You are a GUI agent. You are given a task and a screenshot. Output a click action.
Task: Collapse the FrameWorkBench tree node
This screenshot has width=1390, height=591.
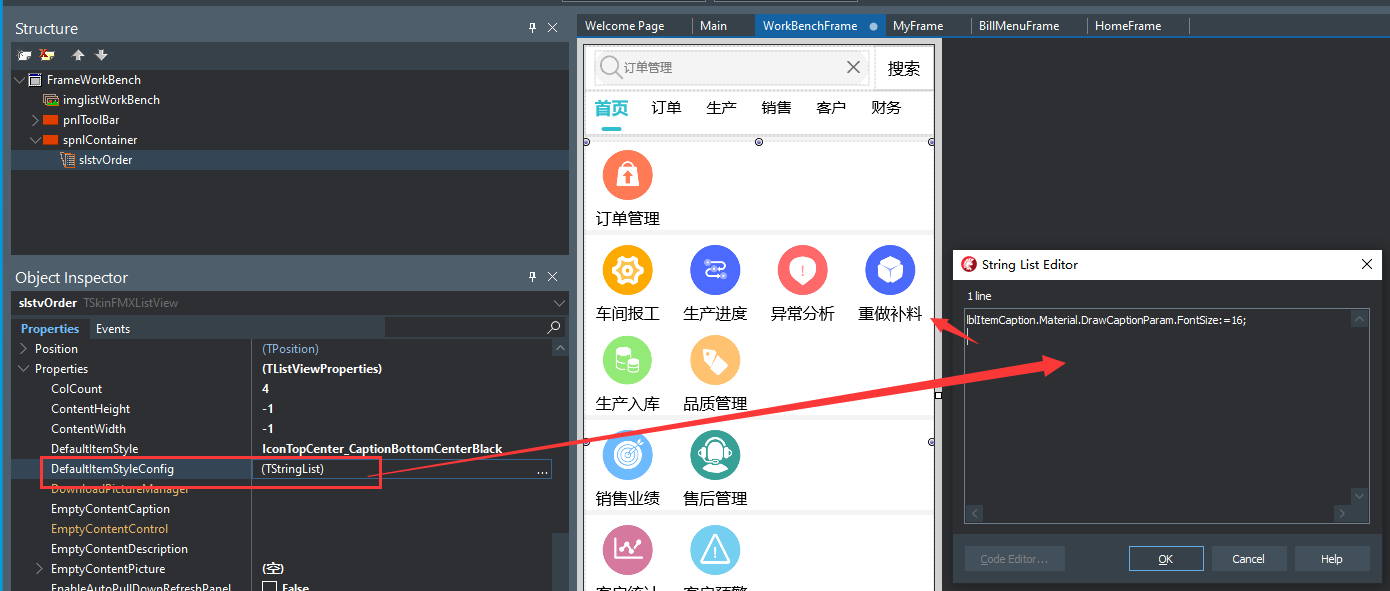[21, 80]
